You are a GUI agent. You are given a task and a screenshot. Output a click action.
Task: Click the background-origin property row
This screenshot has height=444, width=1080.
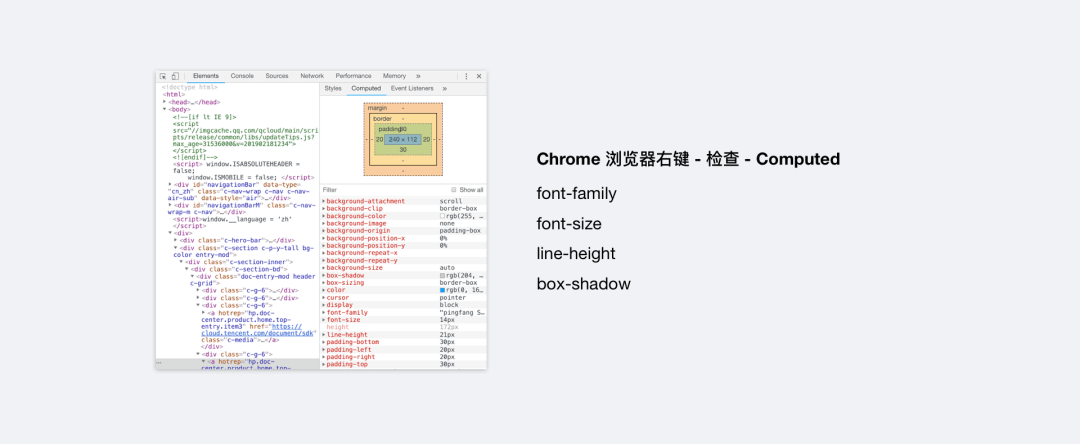point(403,231)
